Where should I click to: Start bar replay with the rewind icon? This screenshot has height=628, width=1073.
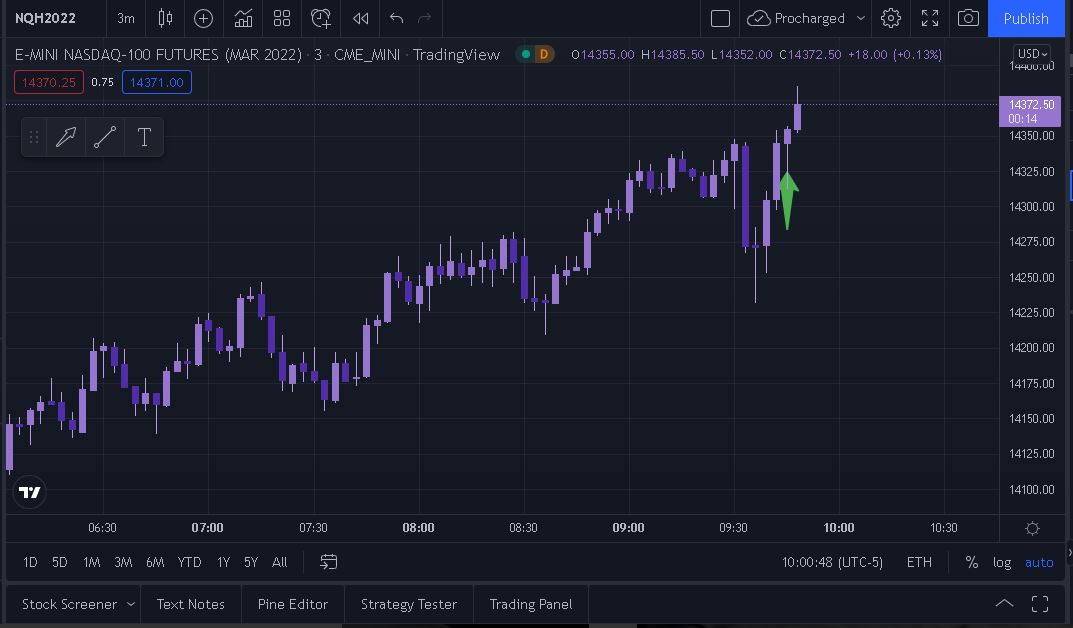pyautogui.click(x=360, y=18)
